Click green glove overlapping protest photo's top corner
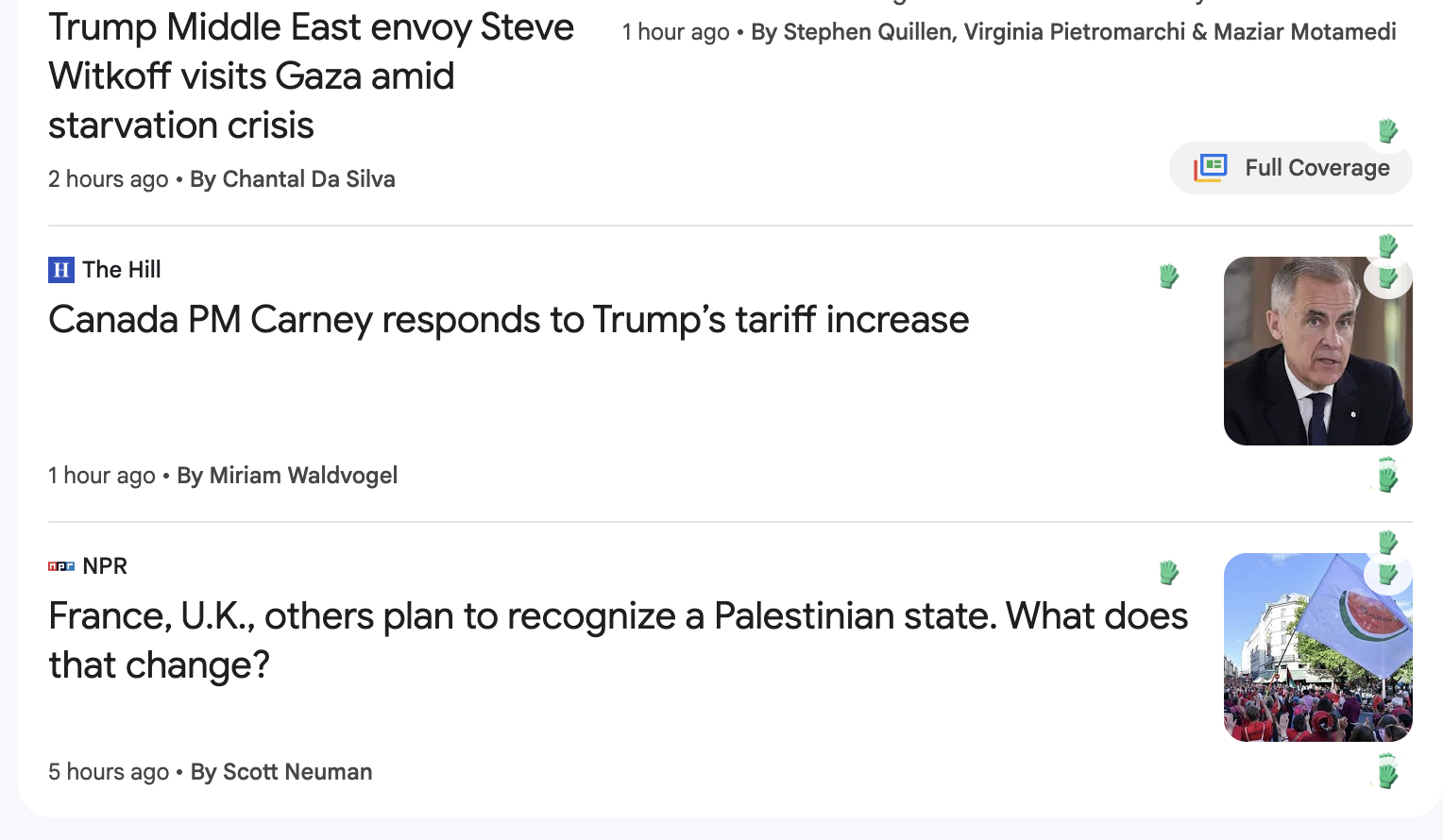Image resolution: width=1443 pixels, height=840 pixels. 1388,574
